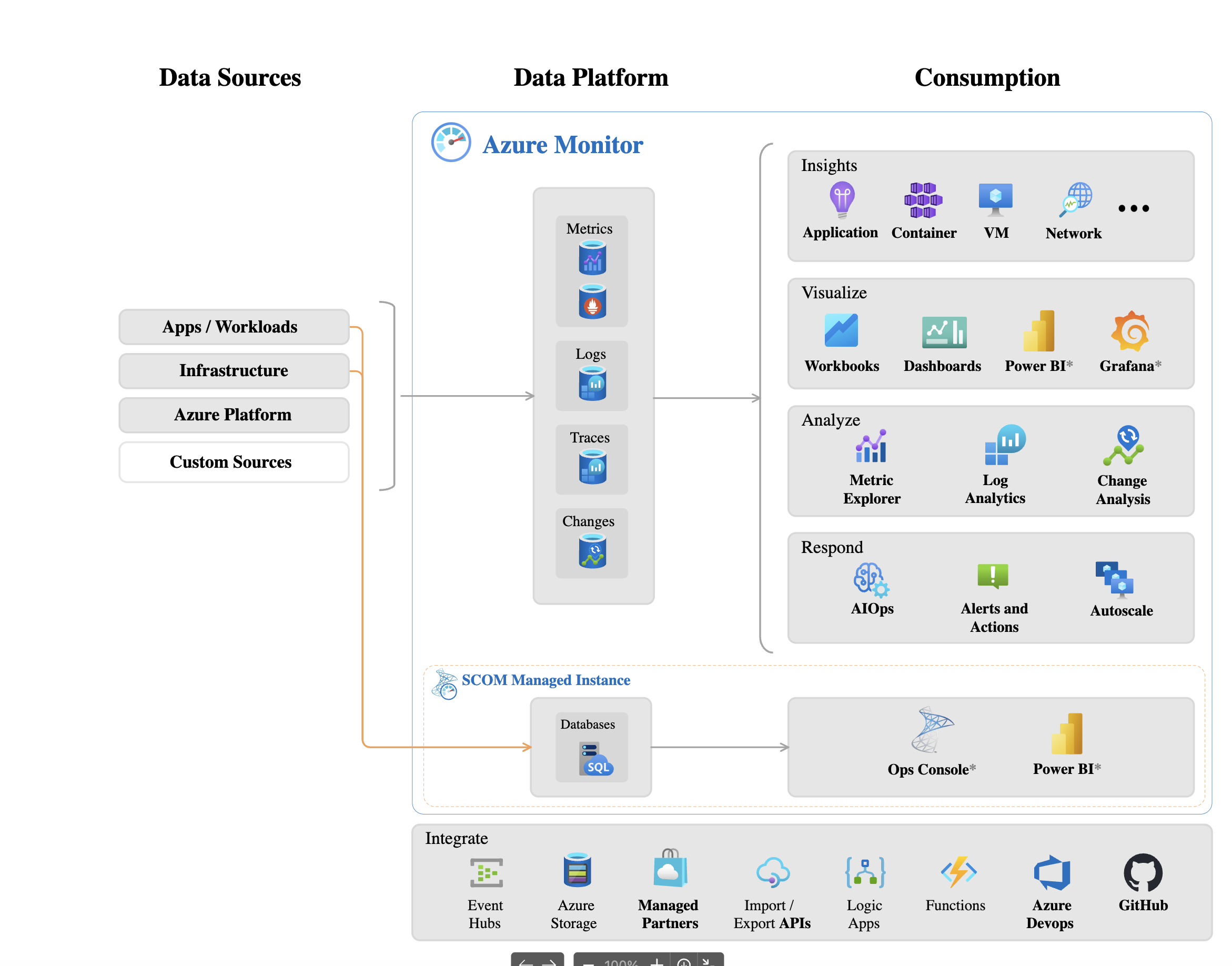1232x966 pixels.
Task: Open the Network insights globe icon
Action: coord(1075,199)
